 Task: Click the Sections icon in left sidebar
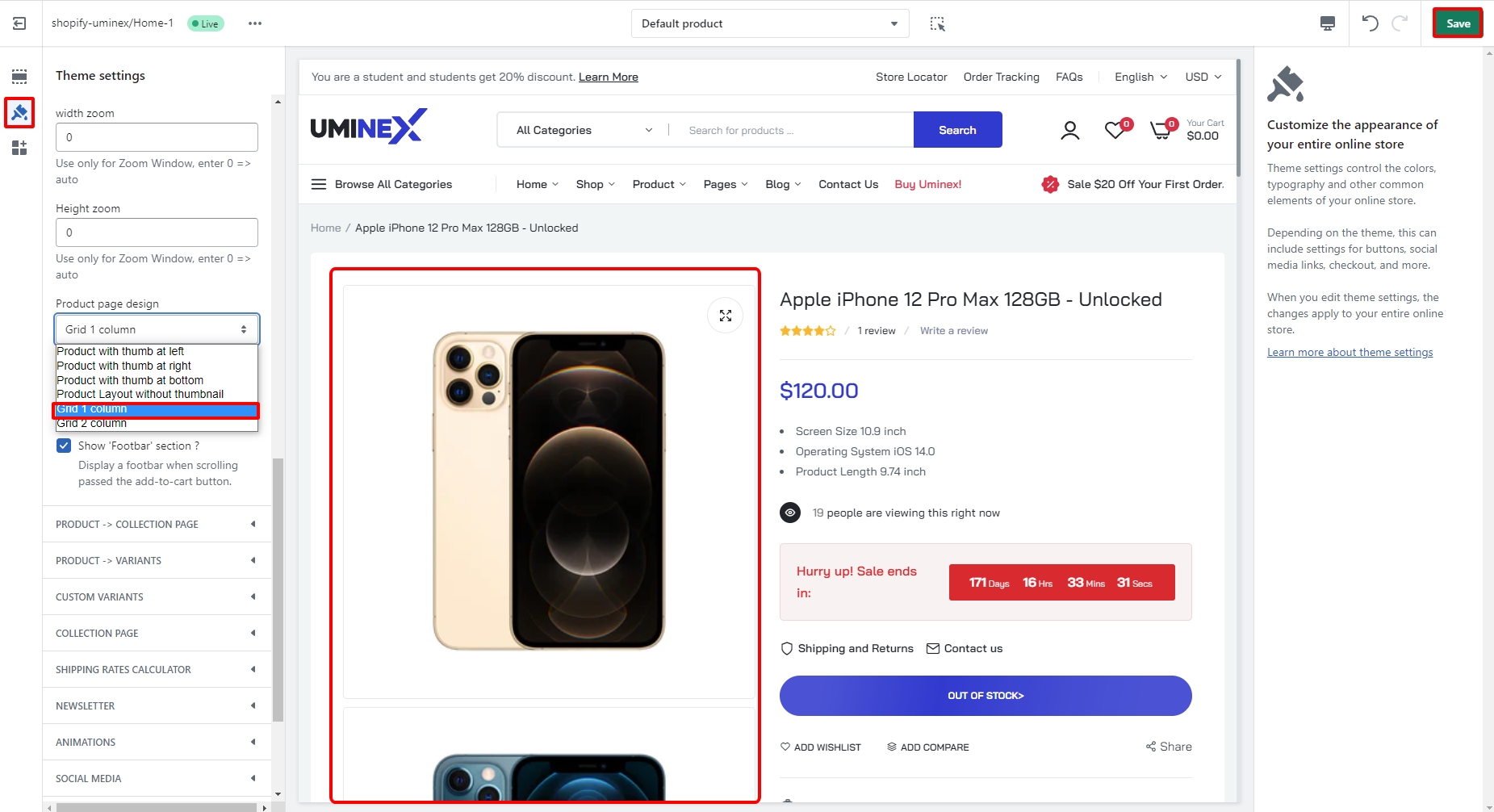[x=19, y=77]
